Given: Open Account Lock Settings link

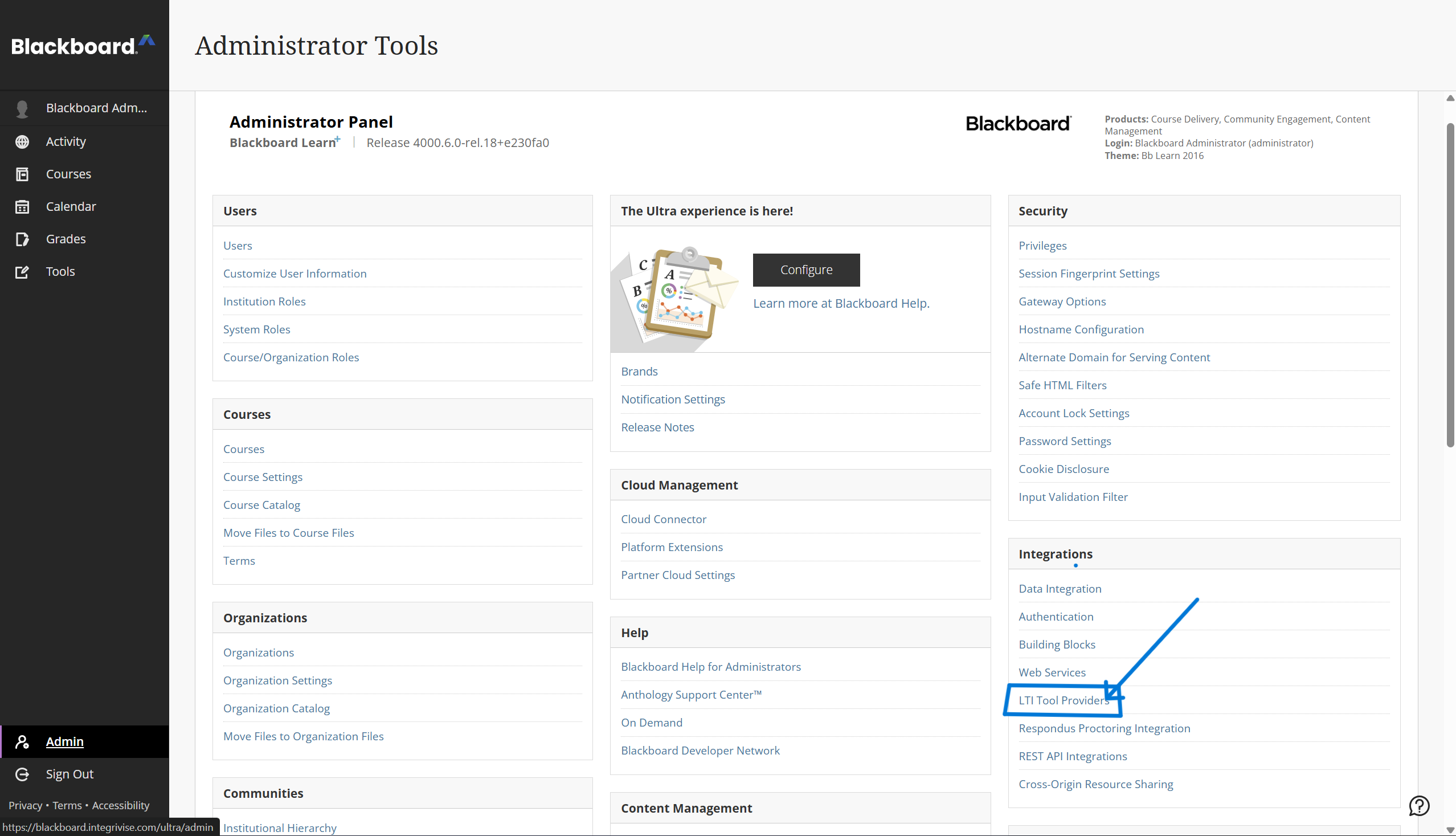Looking at the screenshot, I should coord(1074,413).
